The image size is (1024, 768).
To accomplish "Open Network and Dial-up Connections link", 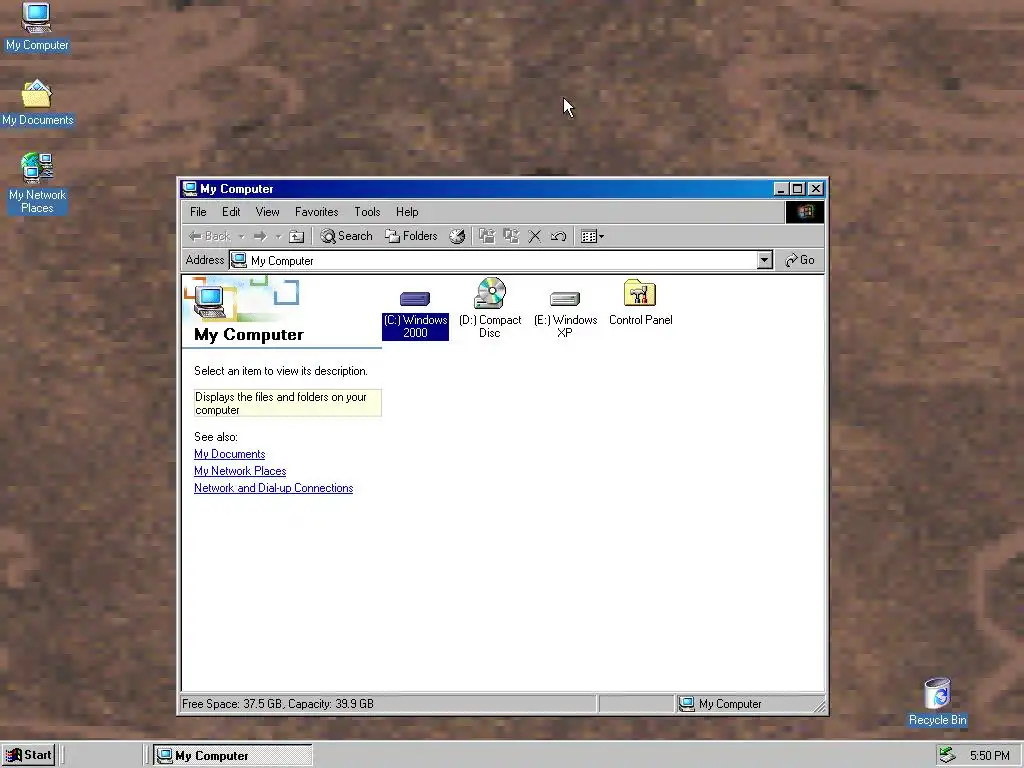I will 273,488.
